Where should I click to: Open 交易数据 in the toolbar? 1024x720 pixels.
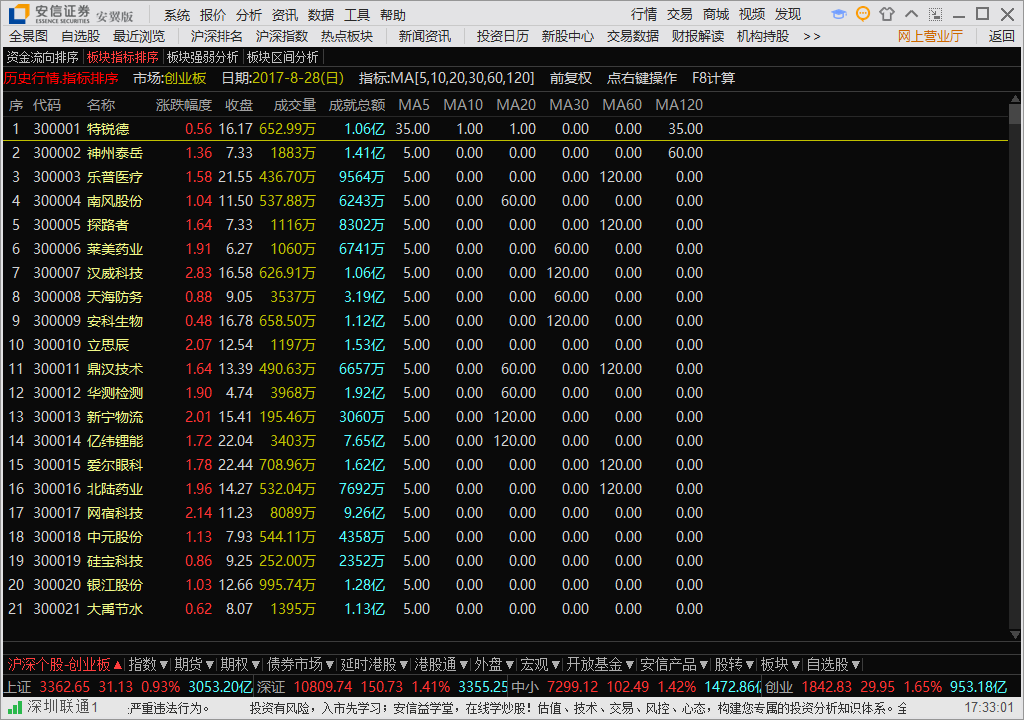pos(633,36)
